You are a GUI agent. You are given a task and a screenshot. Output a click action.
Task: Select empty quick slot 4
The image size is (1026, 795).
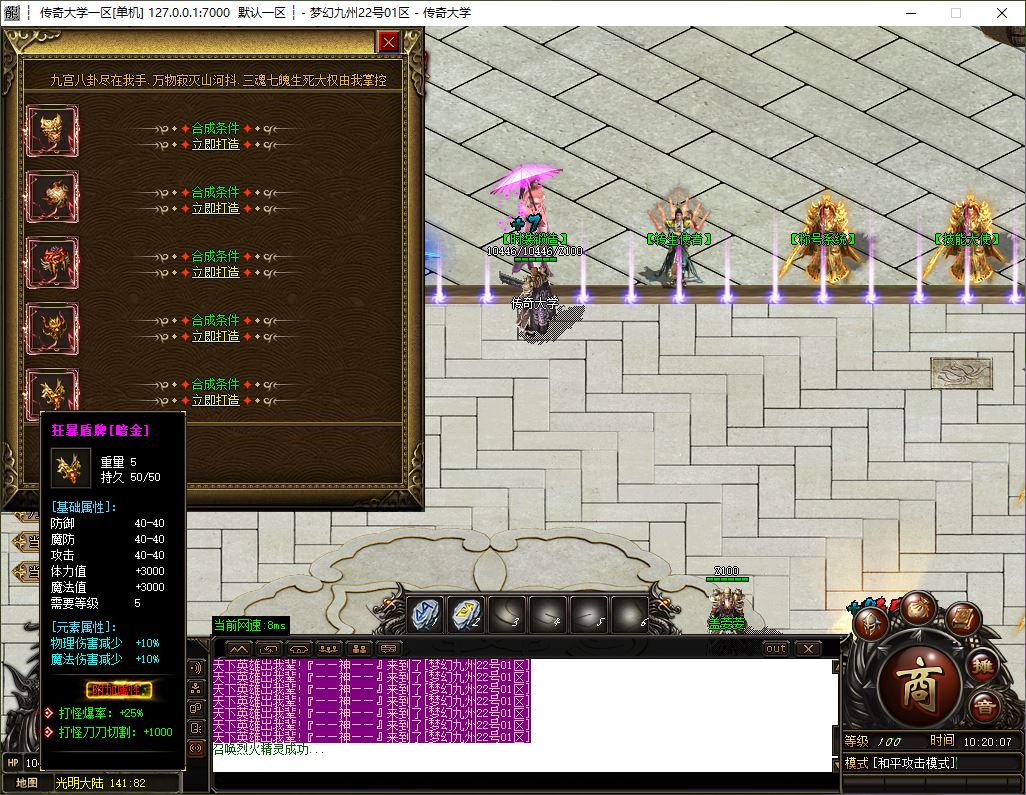pyautogui.click(x=548, y=614)
